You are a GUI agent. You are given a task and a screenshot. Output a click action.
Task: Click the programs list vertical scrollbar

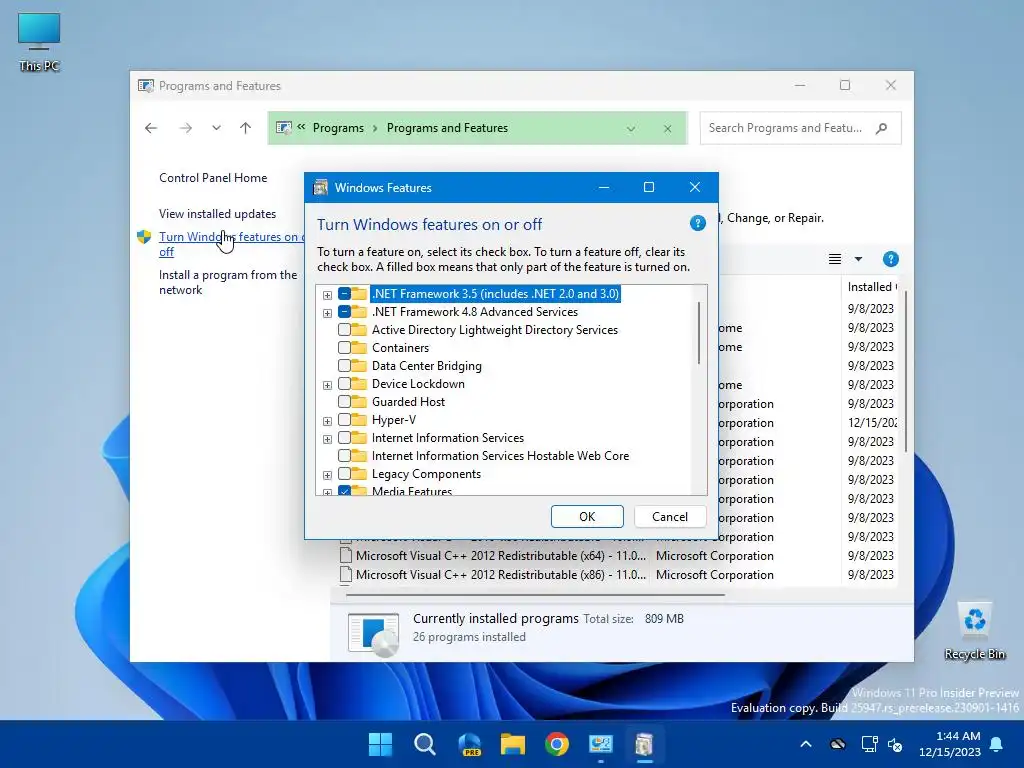905,372
